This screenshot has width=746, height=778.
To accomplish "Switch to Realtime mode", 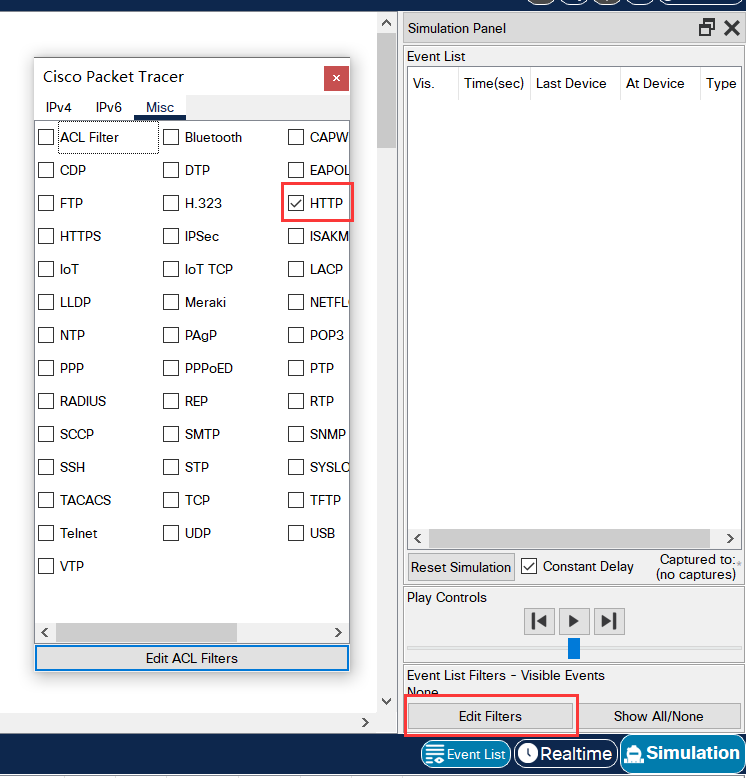I will coord(566,754).
